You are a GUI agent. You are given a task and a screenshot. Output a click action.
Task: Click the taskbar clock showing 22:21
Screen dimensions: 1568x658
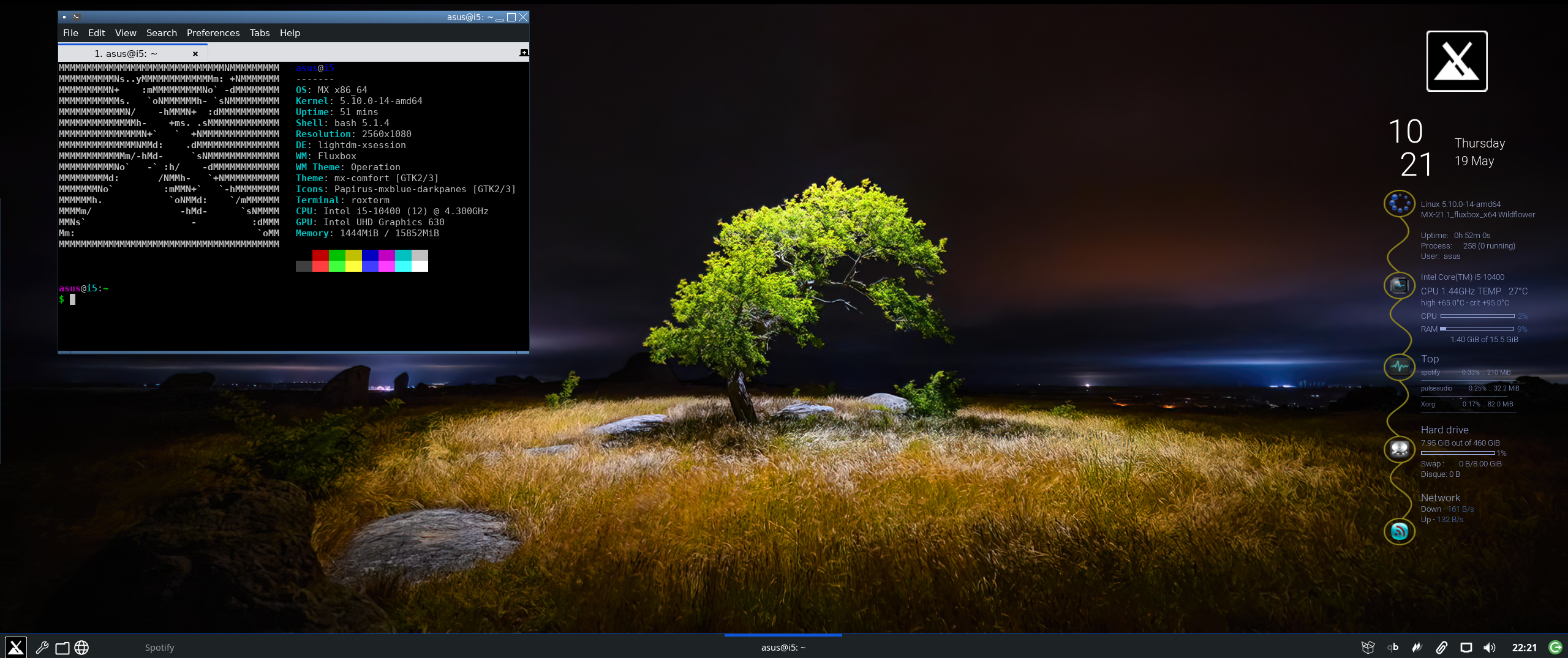[x=1524, y=648]
